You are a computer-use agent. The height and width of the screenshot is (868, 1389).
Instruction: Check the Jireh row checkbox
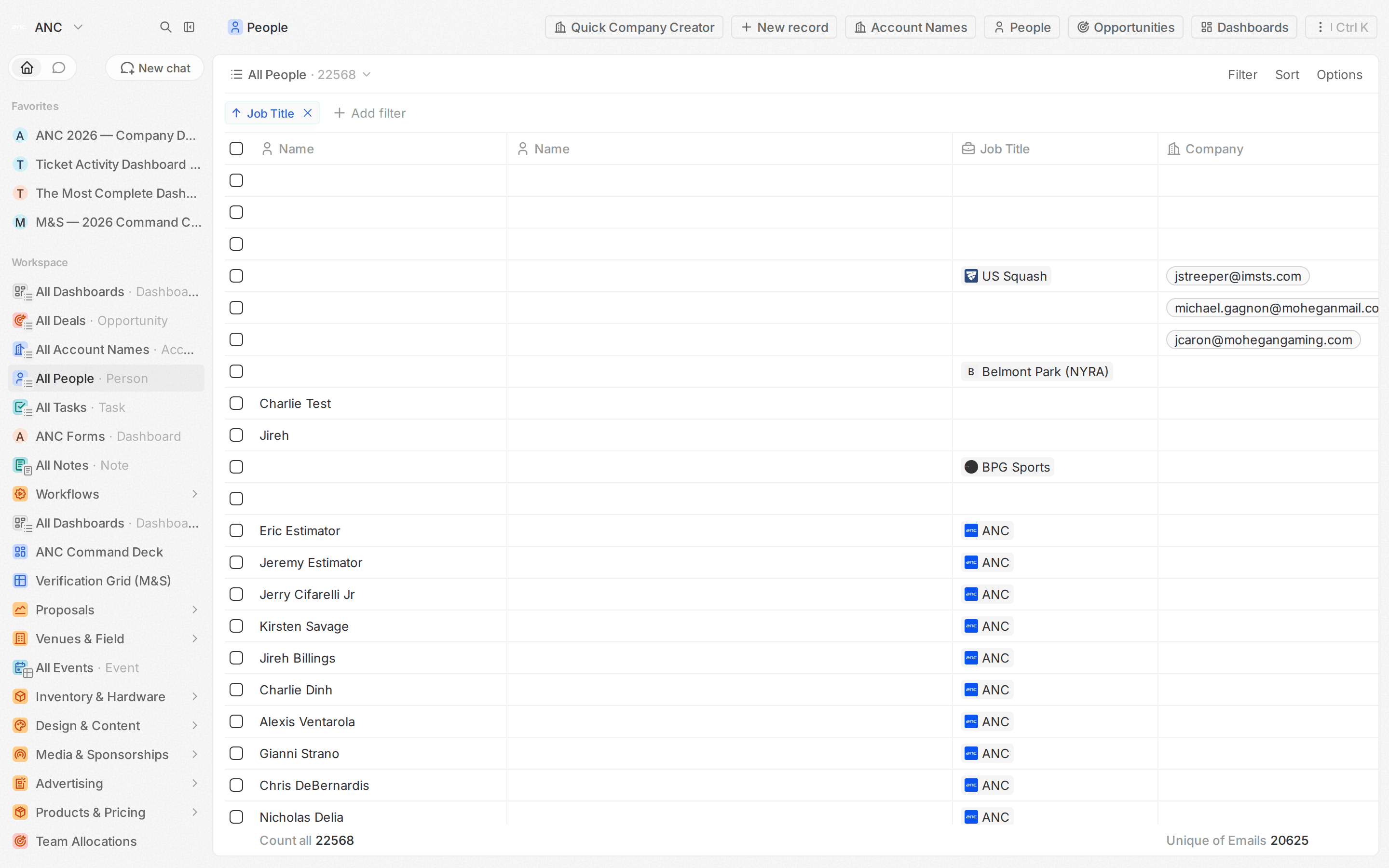click(236, 435)
